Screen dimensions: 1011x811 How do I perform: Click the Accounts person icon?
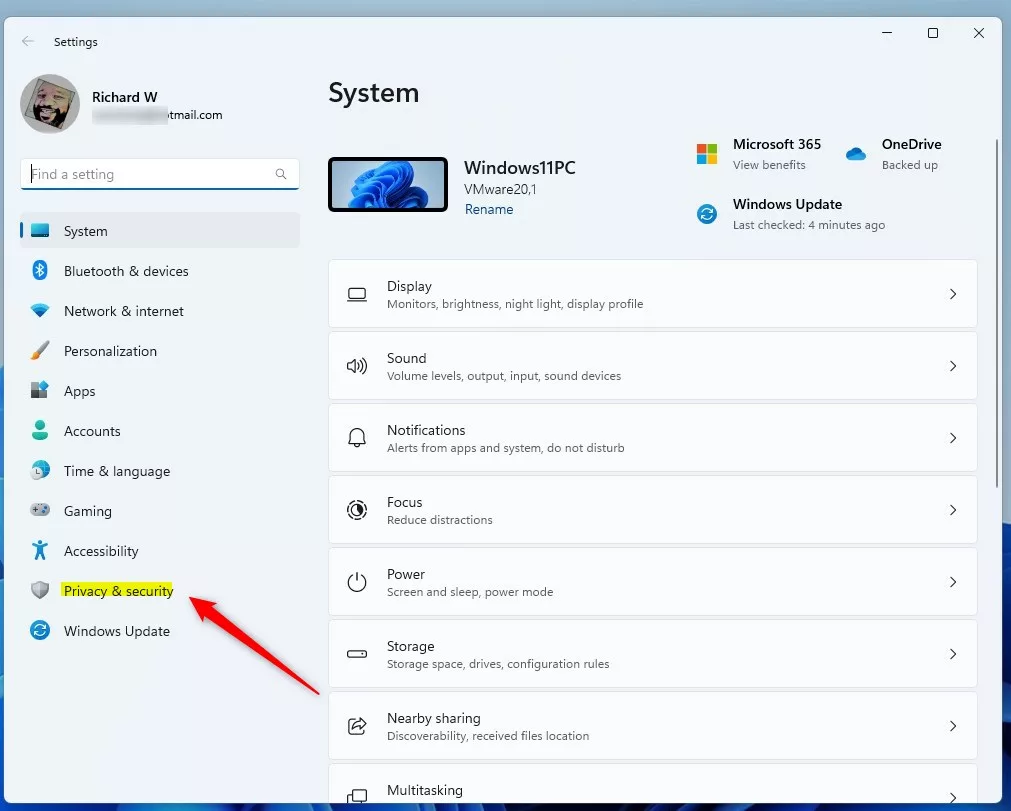tap(39, 431)
